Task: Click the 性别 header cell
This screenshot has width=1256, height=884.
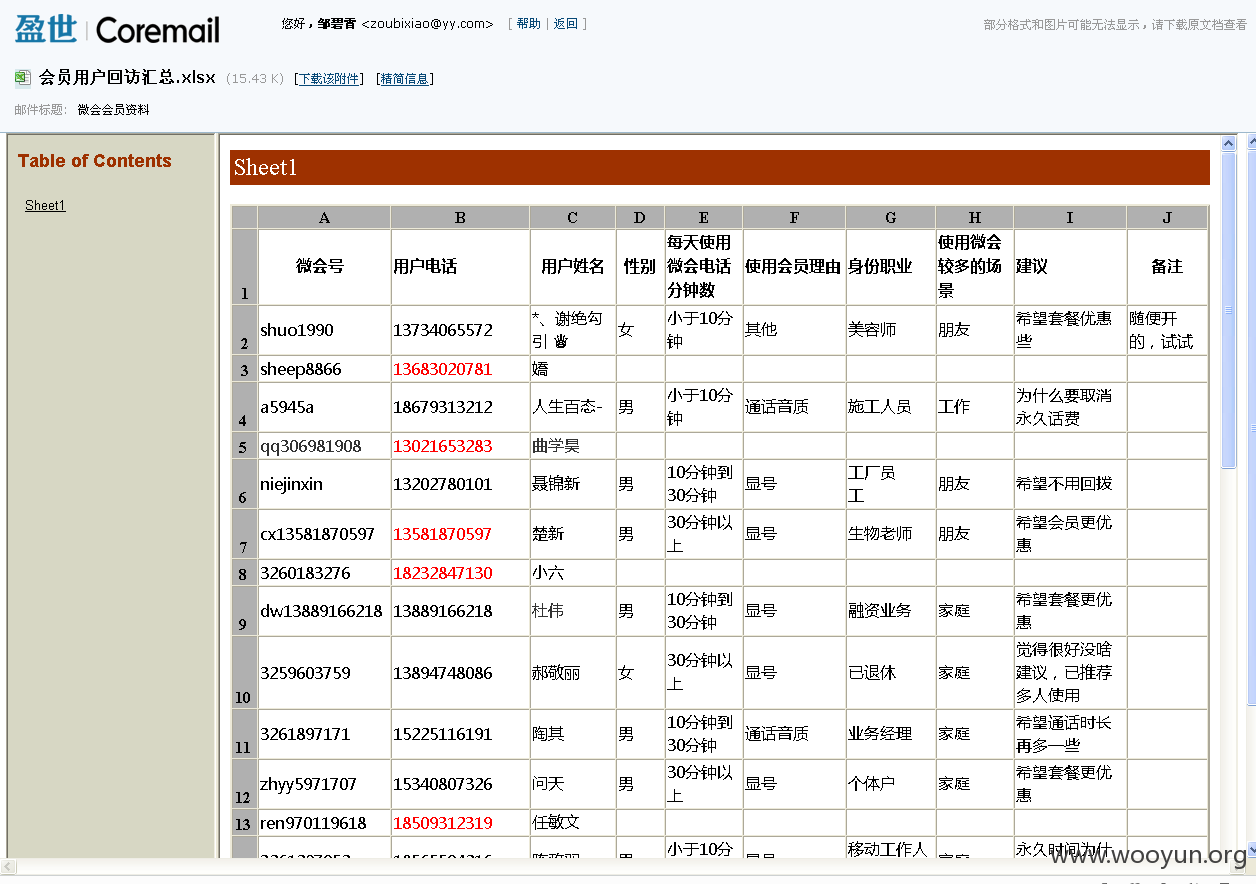Action: [640, 267]
